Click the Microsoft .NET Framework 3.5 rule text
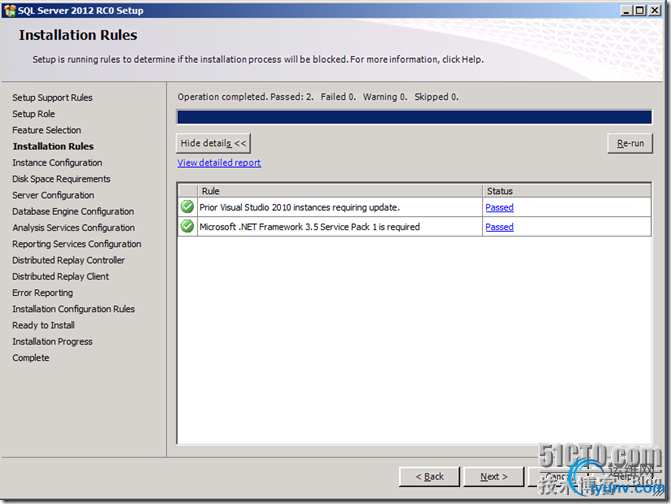This screenshot has width=671, height=504. point(309,227)
